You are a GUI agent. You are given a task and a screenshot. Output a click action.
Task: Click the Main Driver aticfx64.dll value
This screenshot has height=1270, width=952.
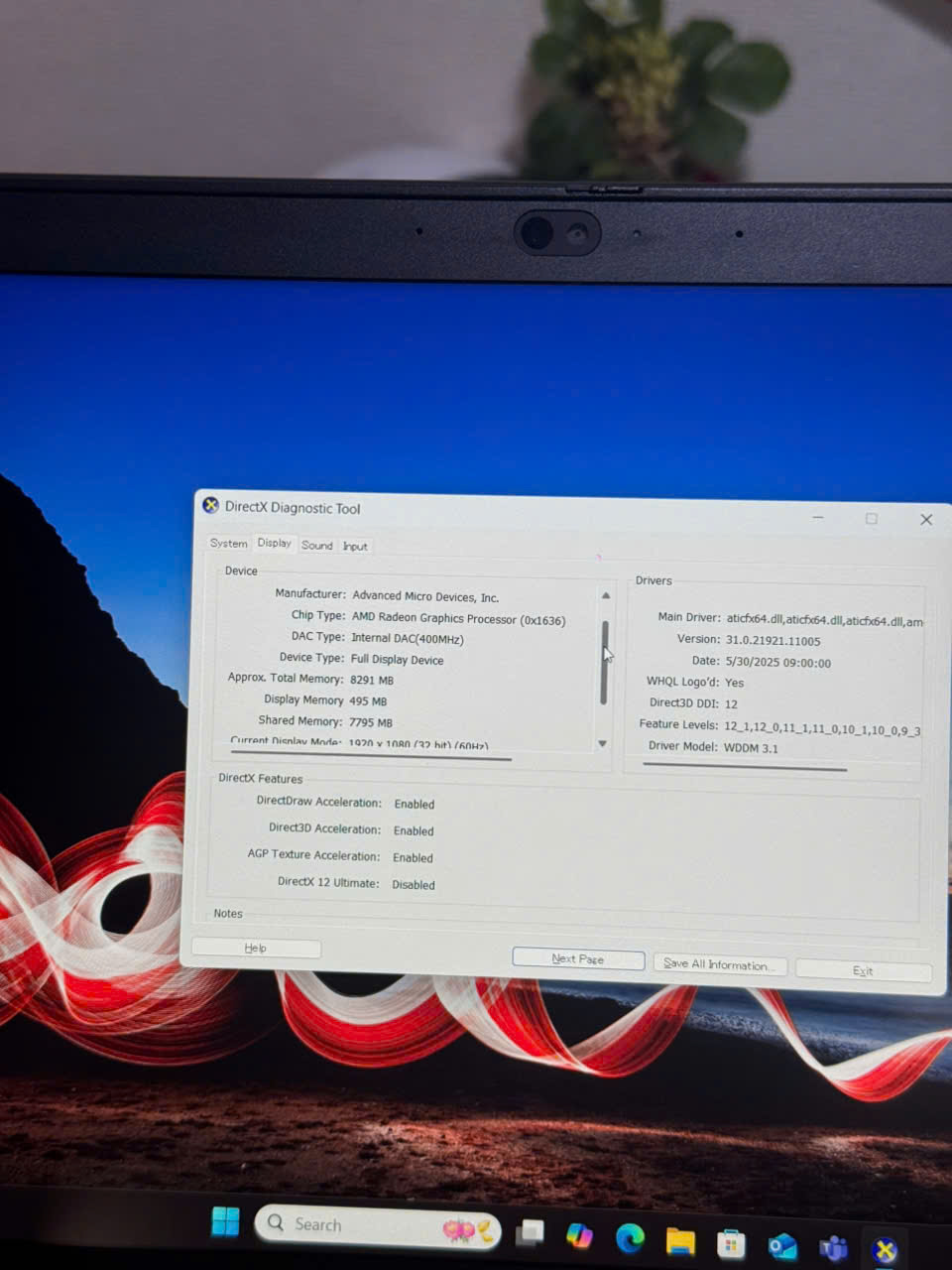click(824, 620)
